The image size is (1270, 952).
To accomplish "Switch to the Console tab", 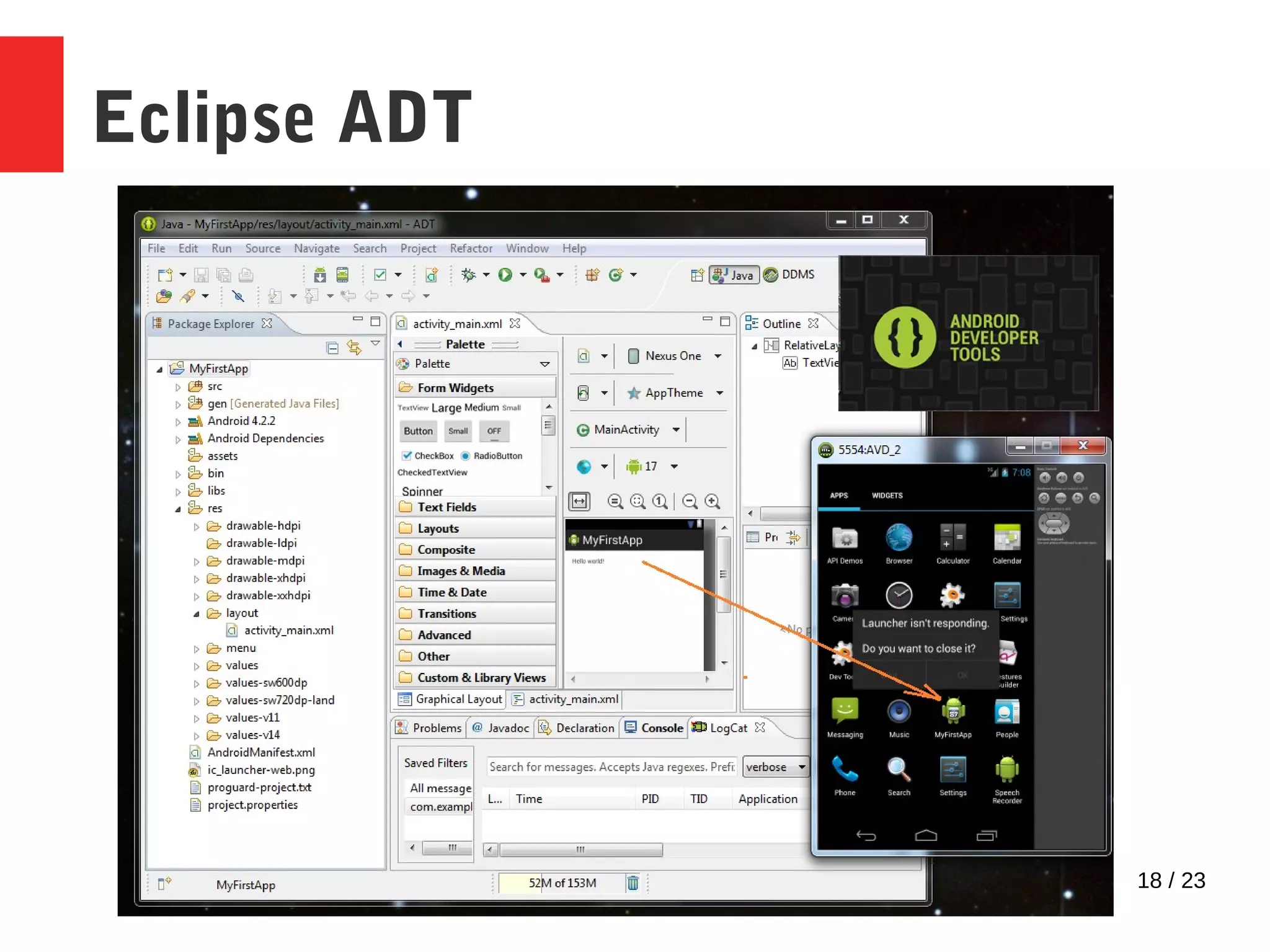I will click(654, 727).
